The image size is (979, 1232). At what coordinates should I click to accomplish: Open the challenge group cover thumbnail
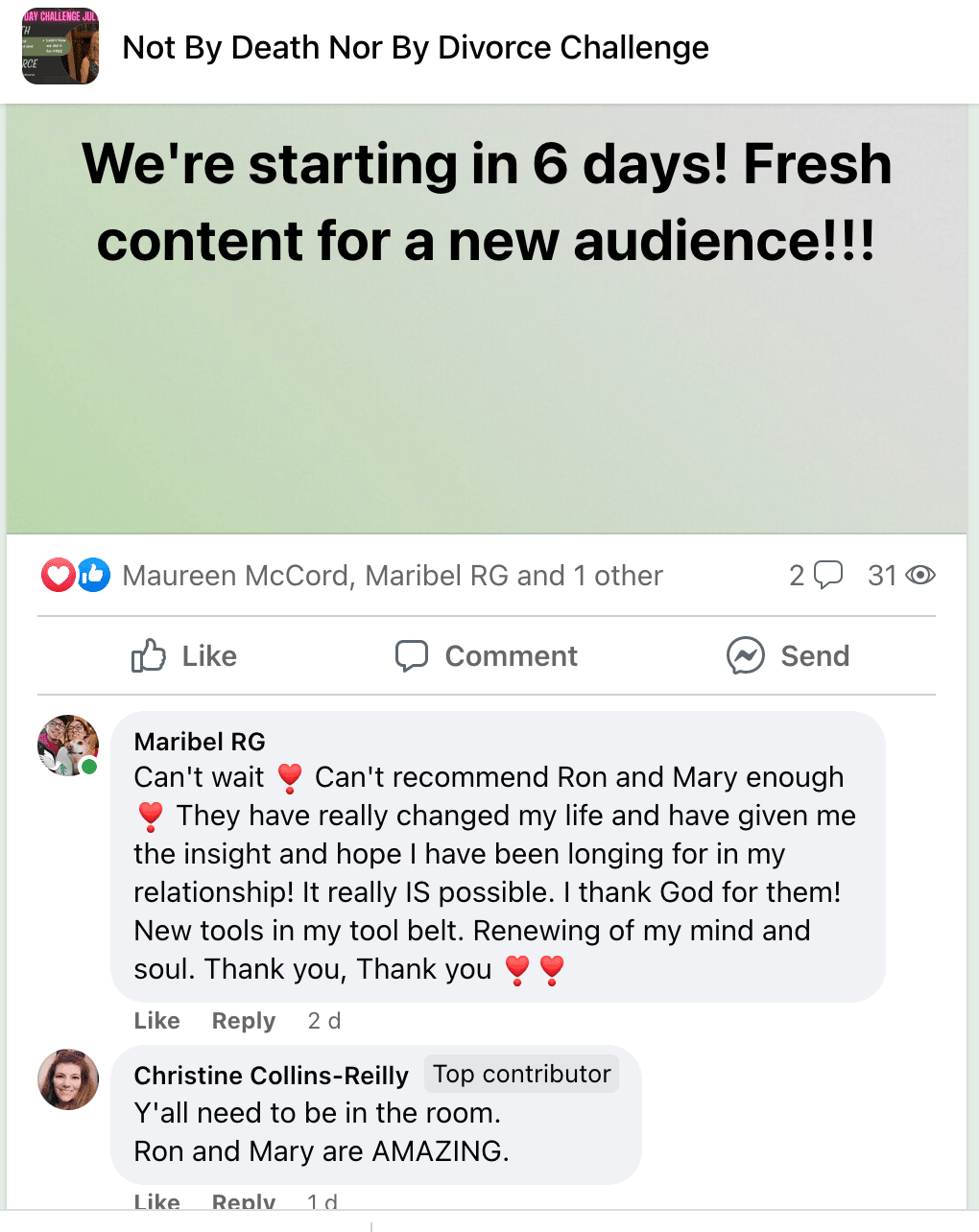60,46
